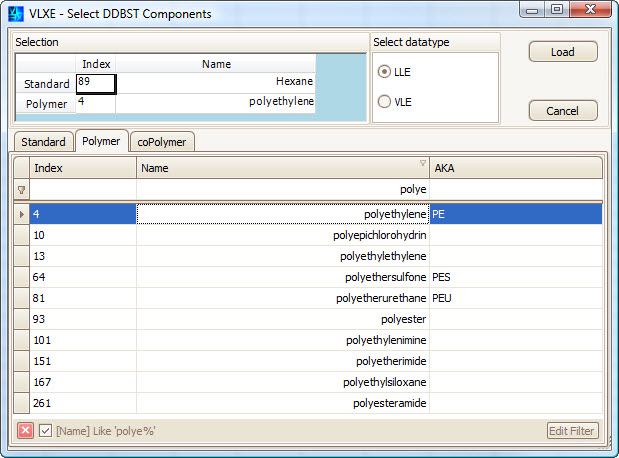The image size is (619, 458).
Task: Remove the filter with the red X icon
Action: coord(26,431)
